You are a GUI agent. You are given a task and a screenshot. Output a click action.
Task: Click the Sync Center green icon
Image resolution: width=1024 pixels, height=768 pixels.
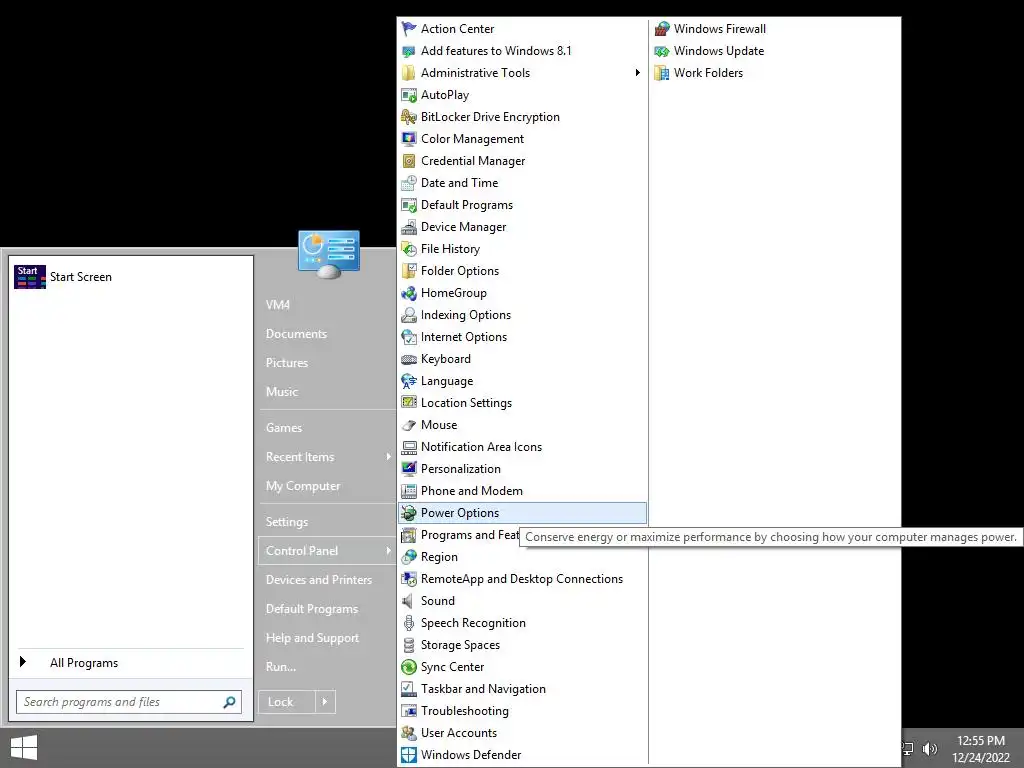[409, 667]
